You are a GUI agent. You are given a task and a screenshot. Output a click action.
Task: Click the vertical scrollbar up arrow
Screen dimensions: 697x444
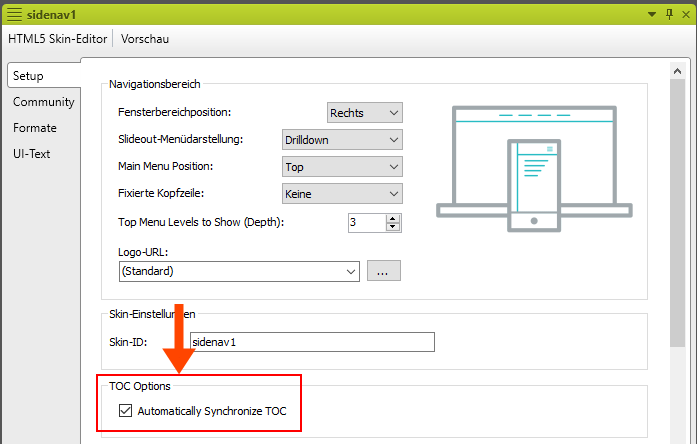677,71
